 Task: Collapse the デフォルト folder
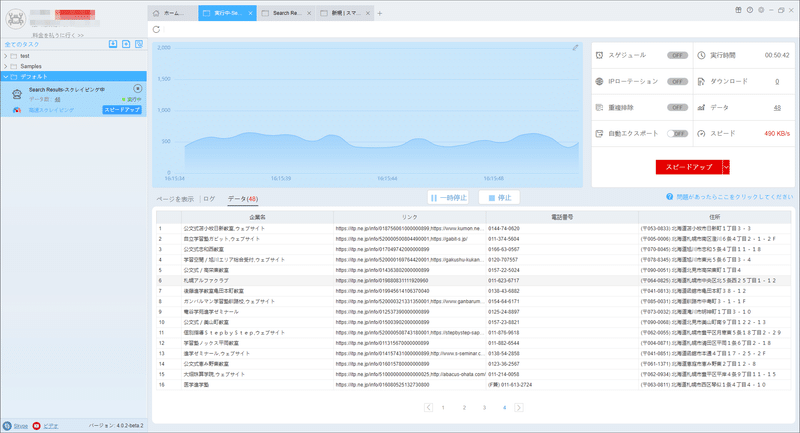tap(6, 77)
